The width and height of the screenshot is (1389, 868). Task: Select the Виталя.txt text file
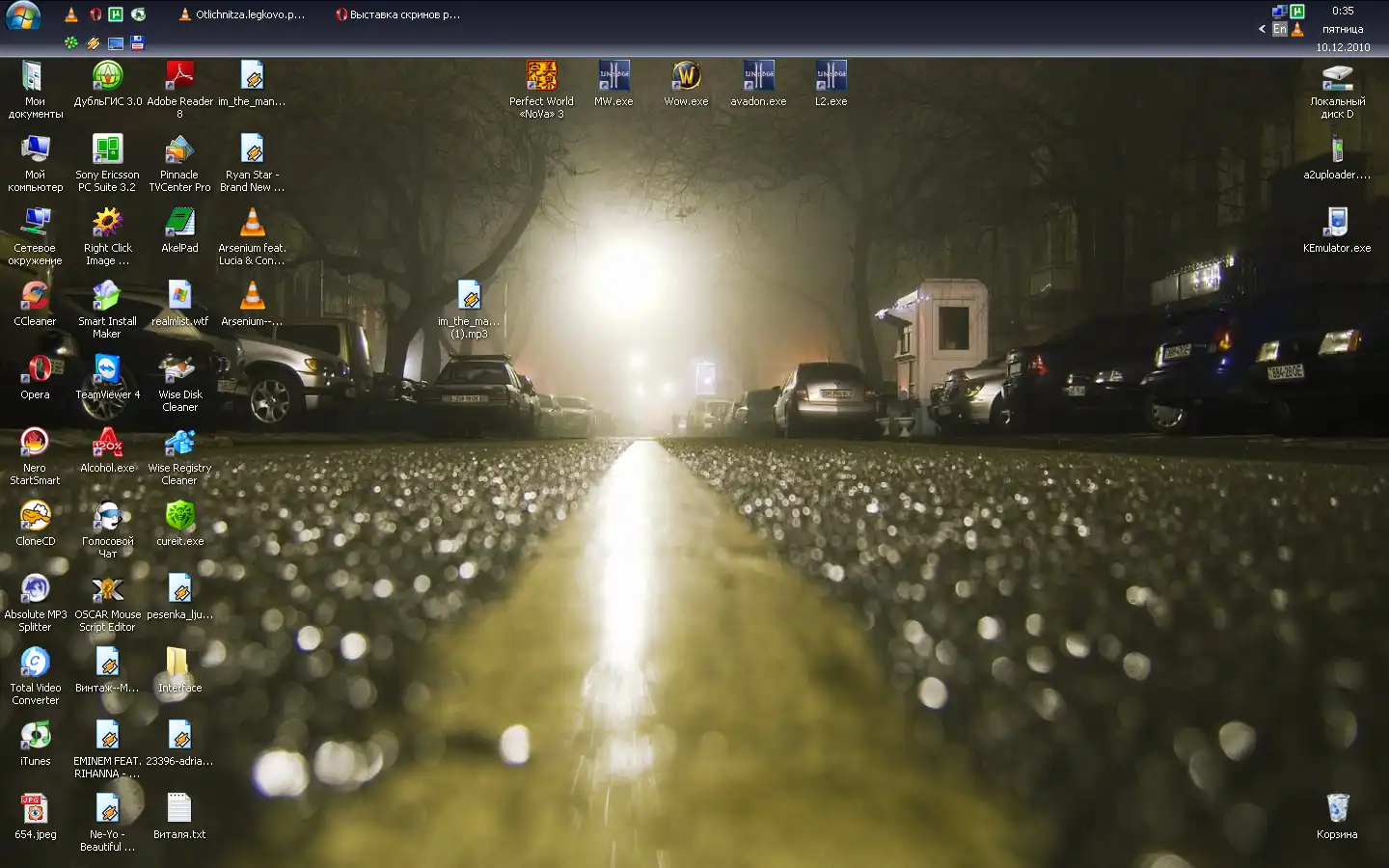coord(179,810)
